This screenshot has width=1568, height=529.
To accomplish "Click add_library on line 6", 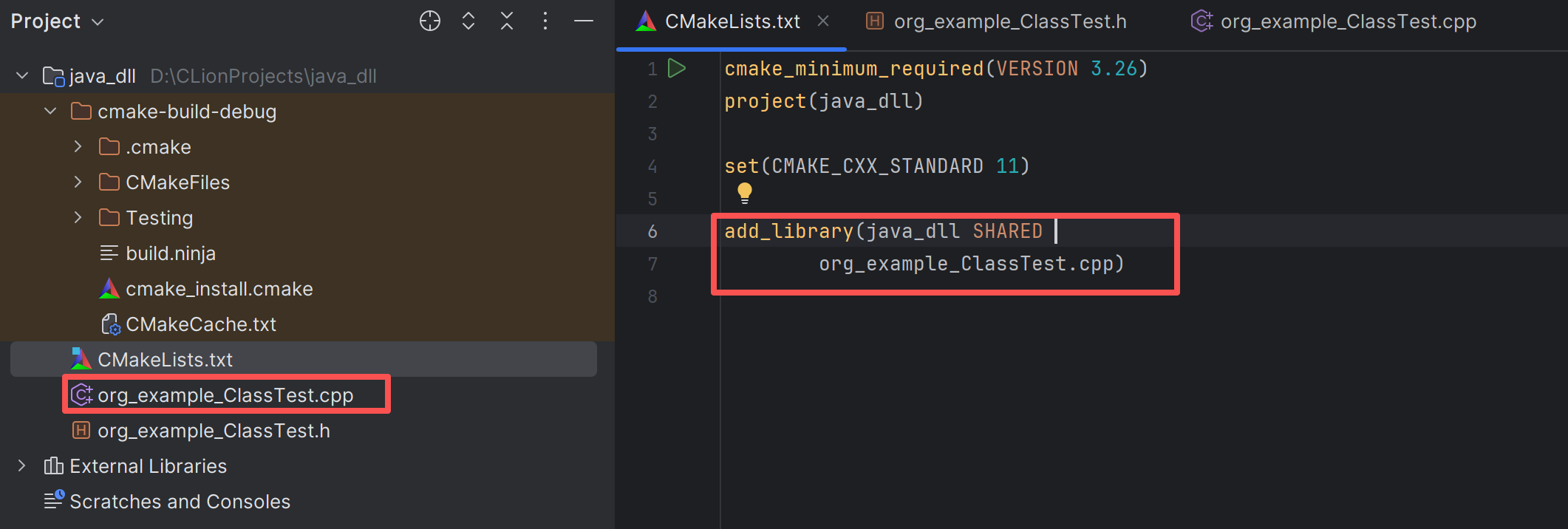I will pyautogui.click(x=789, y=231).
